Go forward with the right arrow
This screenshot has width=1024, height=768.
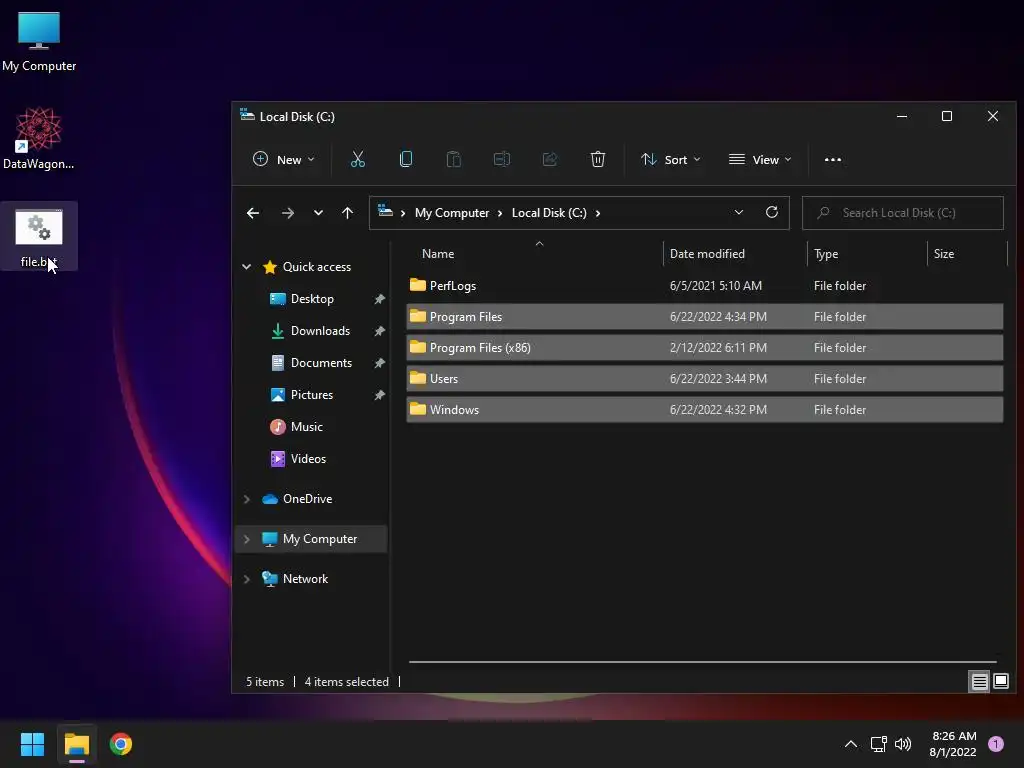click(x=287, y=213)
